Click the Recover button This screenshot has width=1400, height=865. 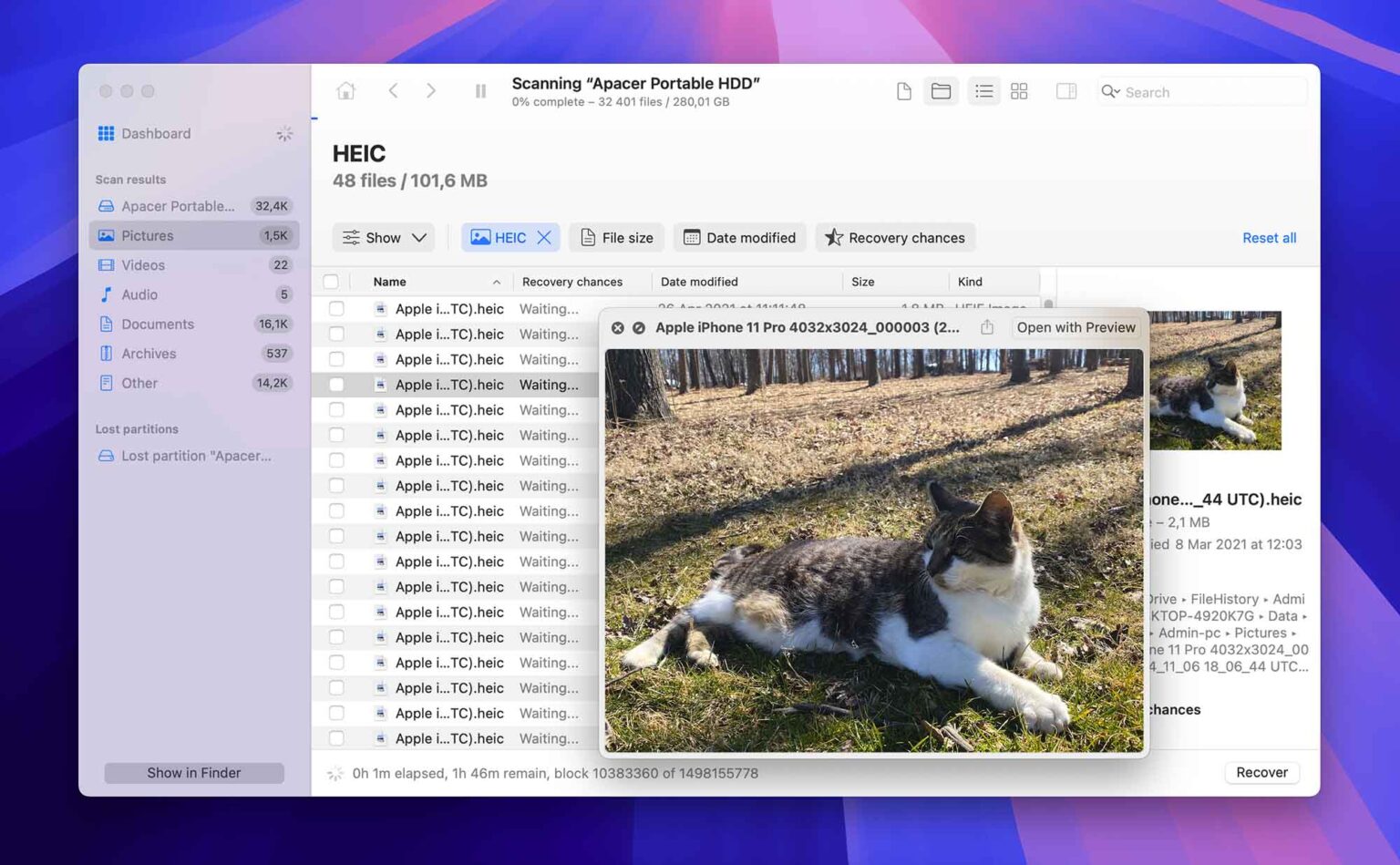pos(1261,772)
